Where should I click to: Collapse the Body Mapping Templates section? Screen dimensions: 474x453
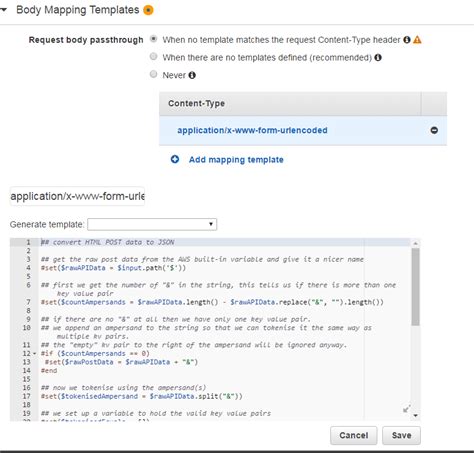pos(3,10)
